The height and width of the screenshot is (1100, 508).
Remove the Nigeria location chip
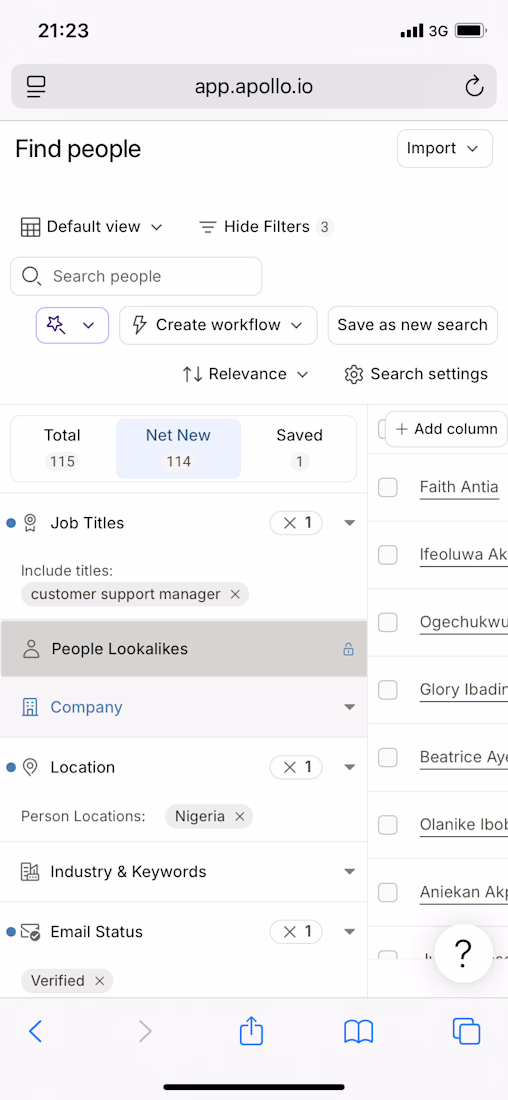(x=239, y=817)
